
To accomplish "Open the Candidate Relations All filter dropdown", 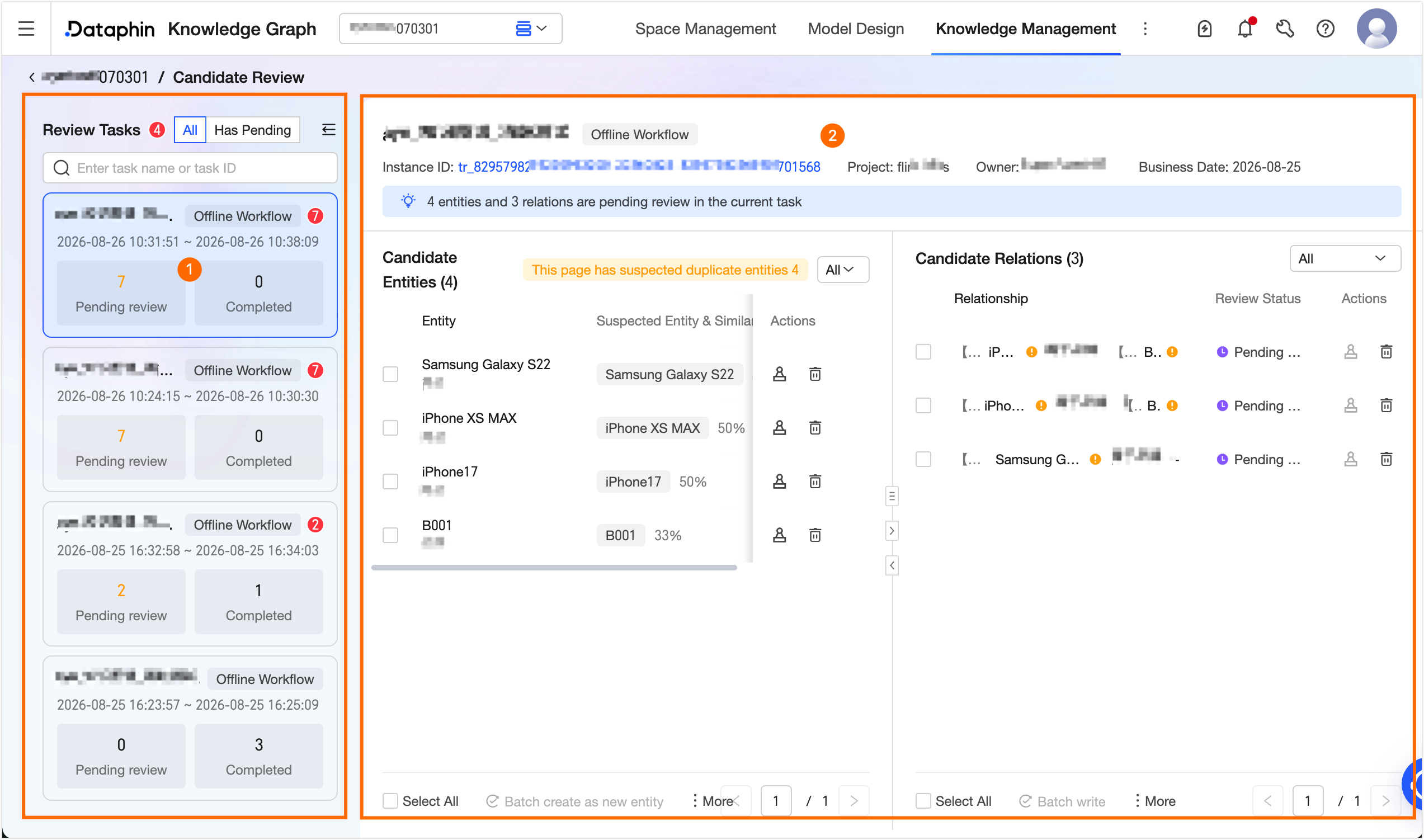I will (1345, 259).
